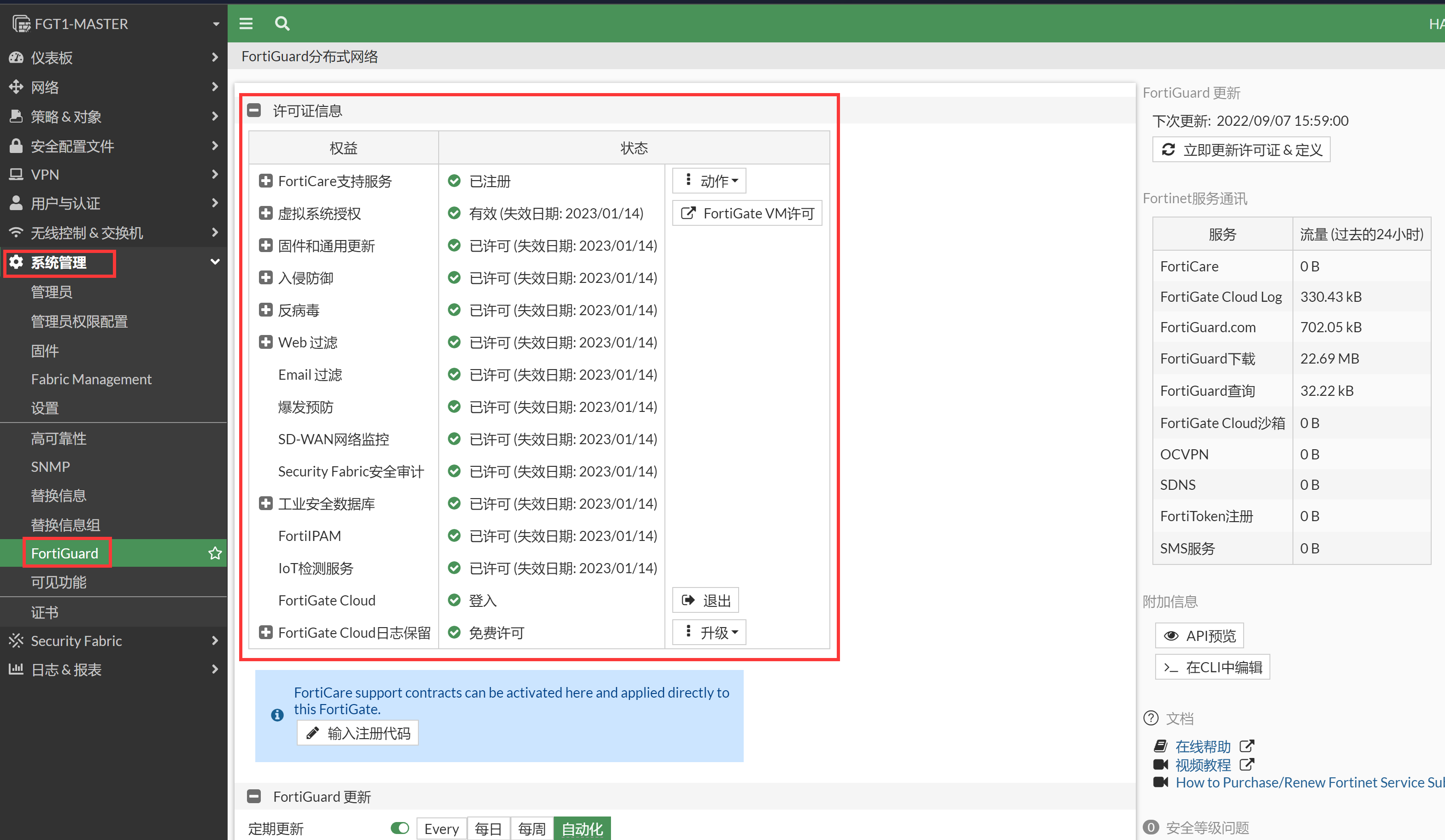Click the 立即更新许可证 & 定义 button
The image size is (1445, 840).
1241,150
